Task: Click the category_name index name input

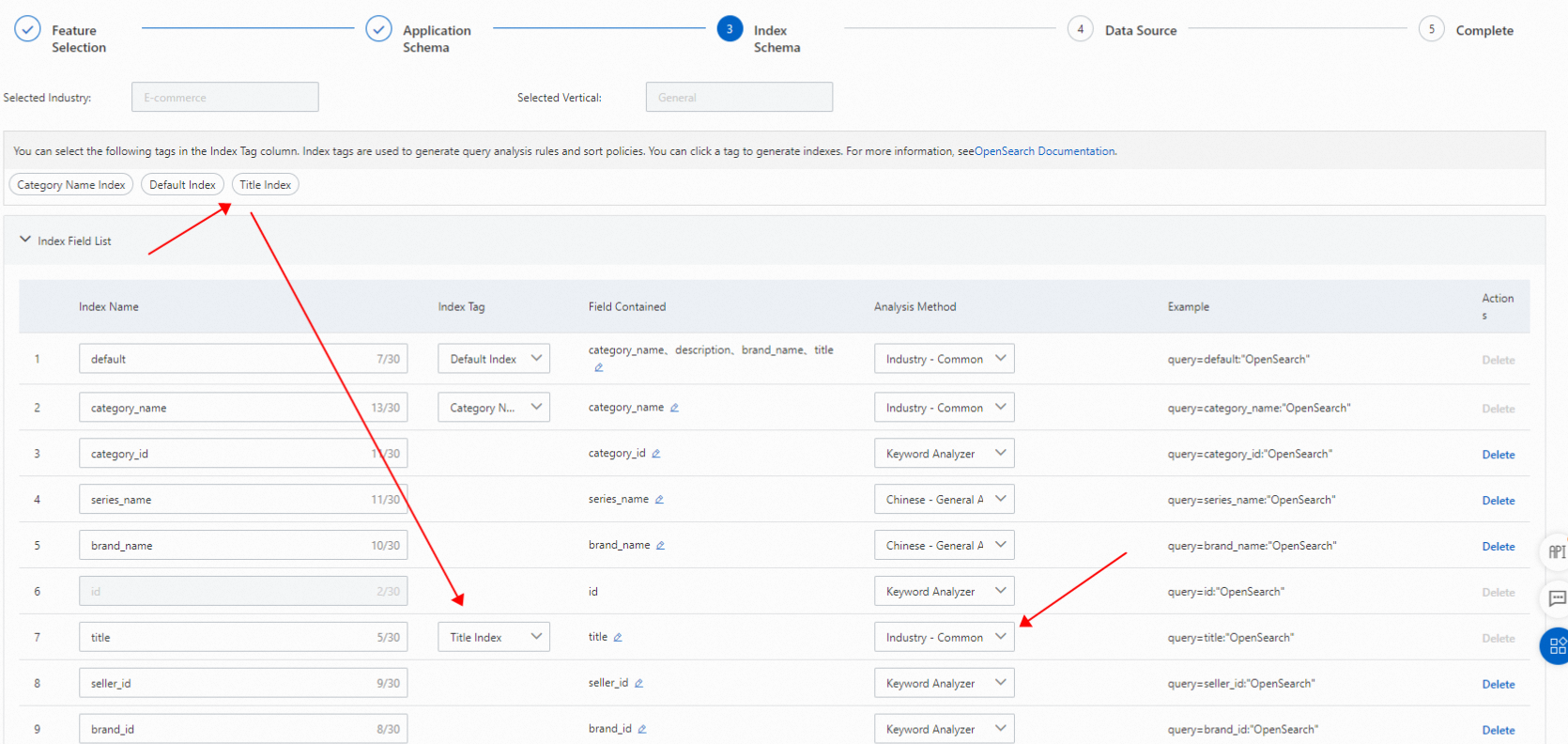Action: 243,408
